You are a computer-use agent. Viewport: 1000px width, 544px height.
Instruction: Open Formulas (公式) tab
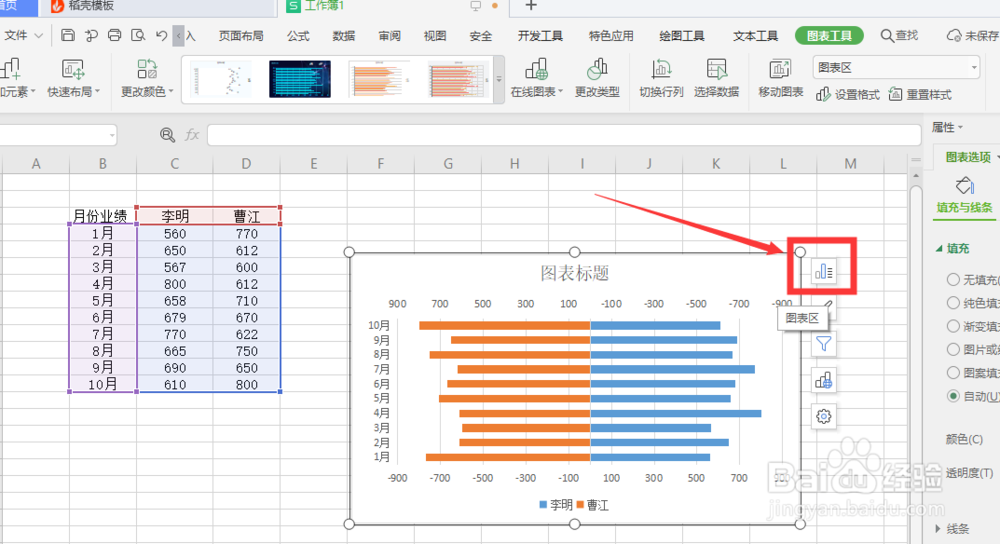click(298, 36)
